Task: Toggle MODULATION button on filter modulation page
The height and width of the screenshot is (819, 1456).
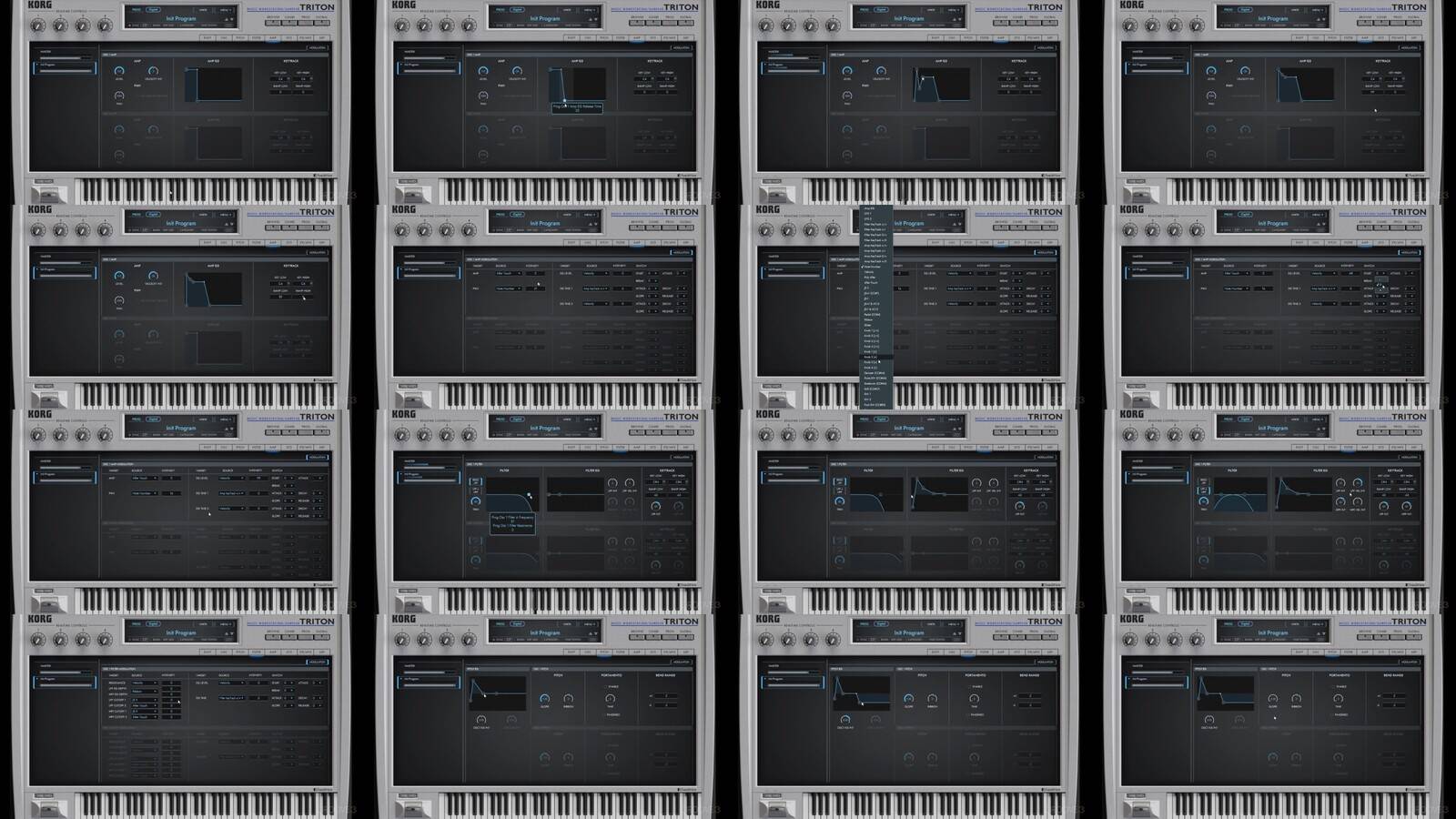Action: pos(317,662)
